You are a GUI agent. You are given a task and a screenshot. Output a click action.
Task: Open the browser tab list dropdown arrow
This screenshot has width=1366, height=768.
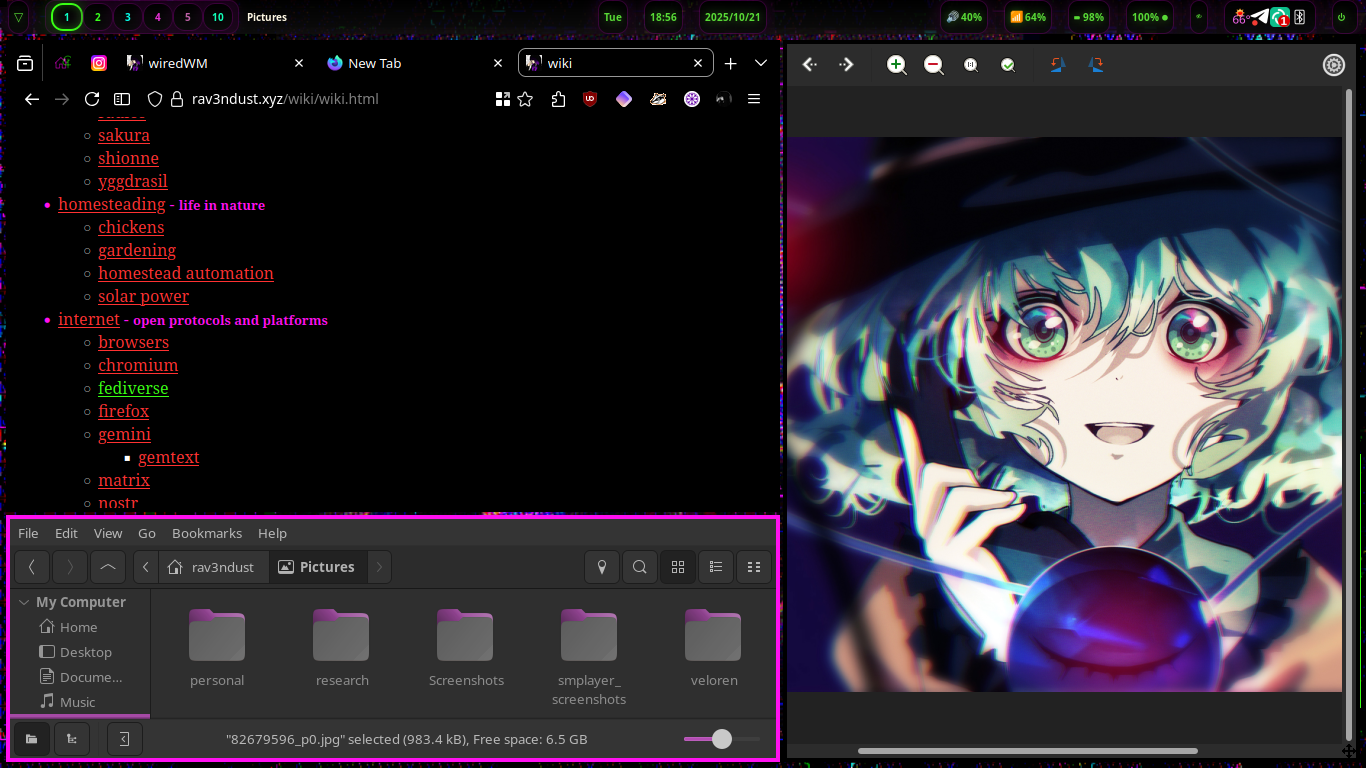click(x=761, y=63)
